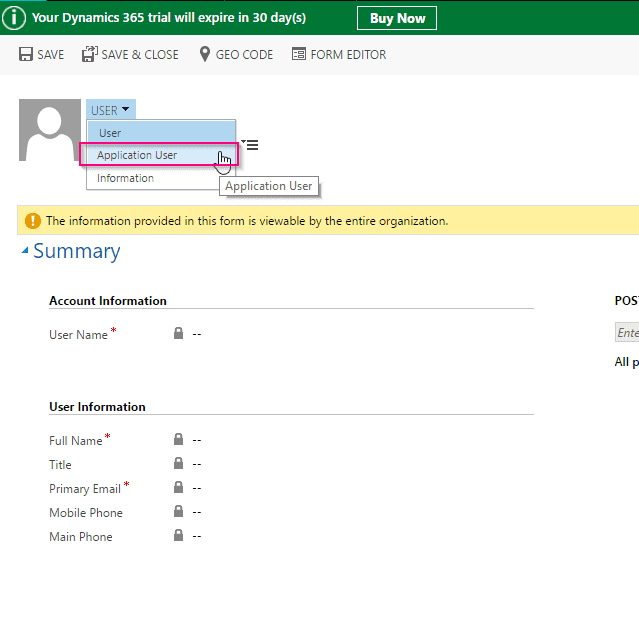Click the GEO CODE label
The height and width of the screenshot is (642, 639).
[244, 55]
